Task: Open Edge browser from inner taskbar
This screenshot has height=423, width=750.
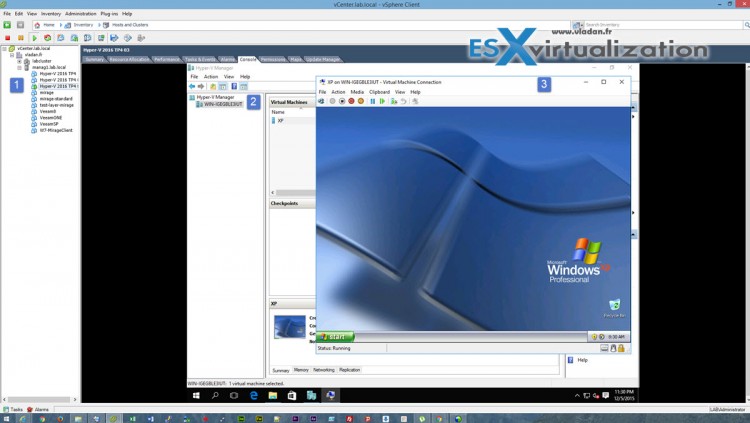Action: pyautogui.click(x=254, y=395)
